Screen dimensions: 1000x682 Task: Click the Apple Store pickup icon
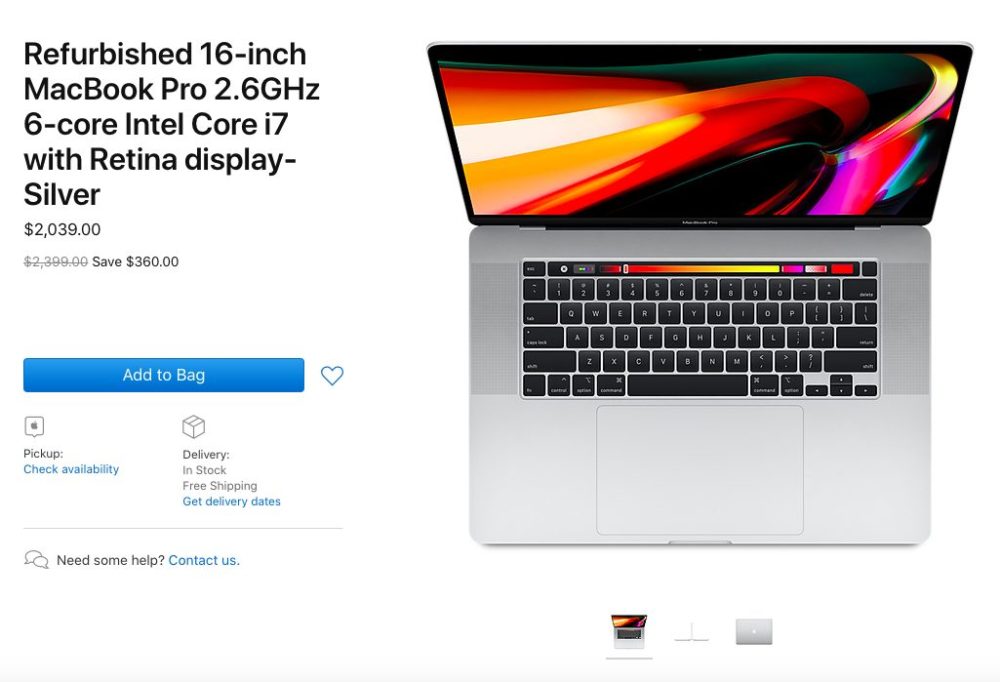coord(34,426)
